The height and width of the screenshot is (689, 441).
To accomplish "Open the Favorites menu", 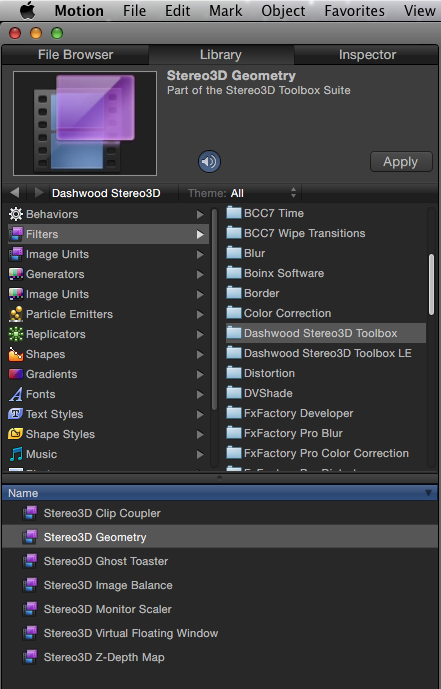I will [354, 10].
